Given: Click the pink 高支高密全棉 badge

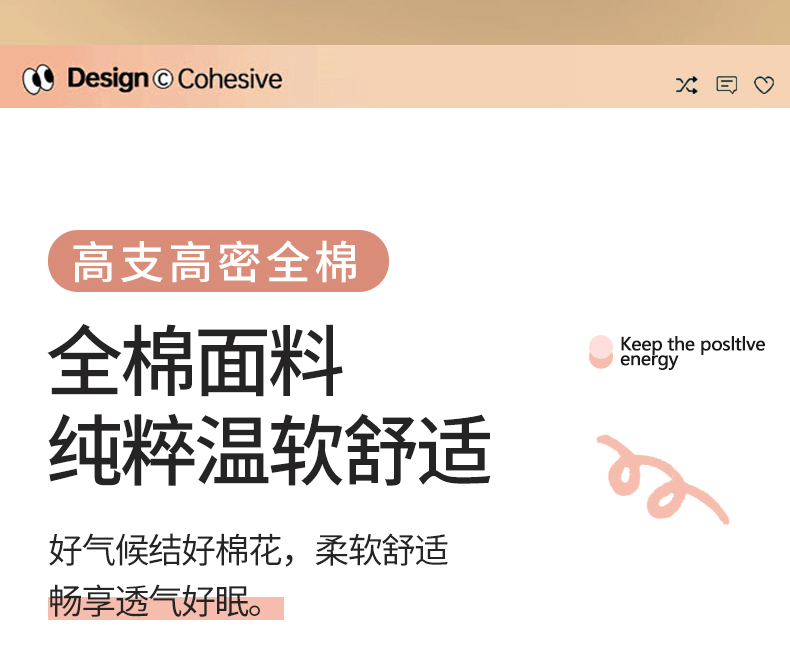Looking at the screenshot, I should click(217, 262).
